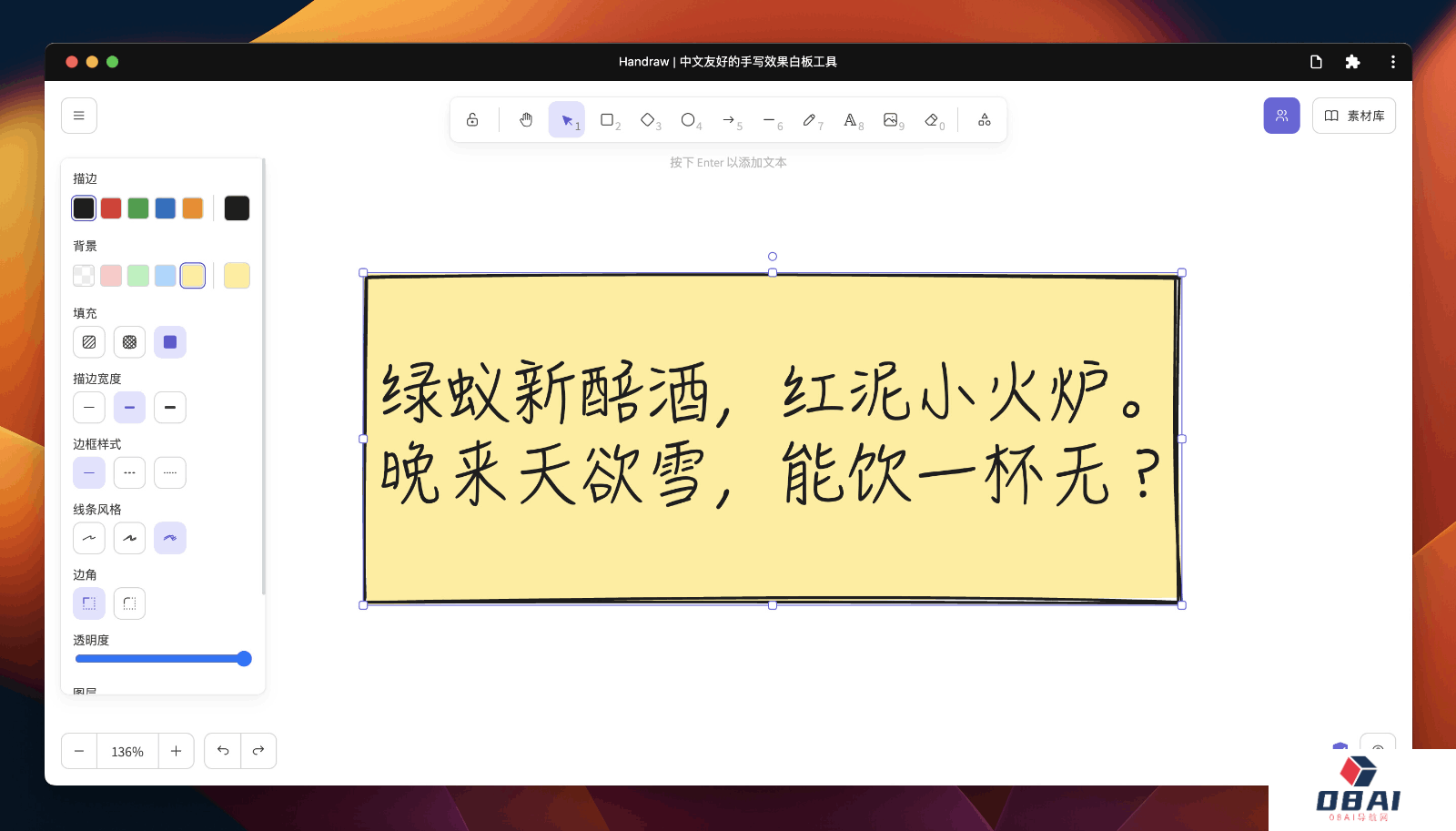Click the undo button
The height and width of the screenshot is (831, 1456).
coord(223,751)
